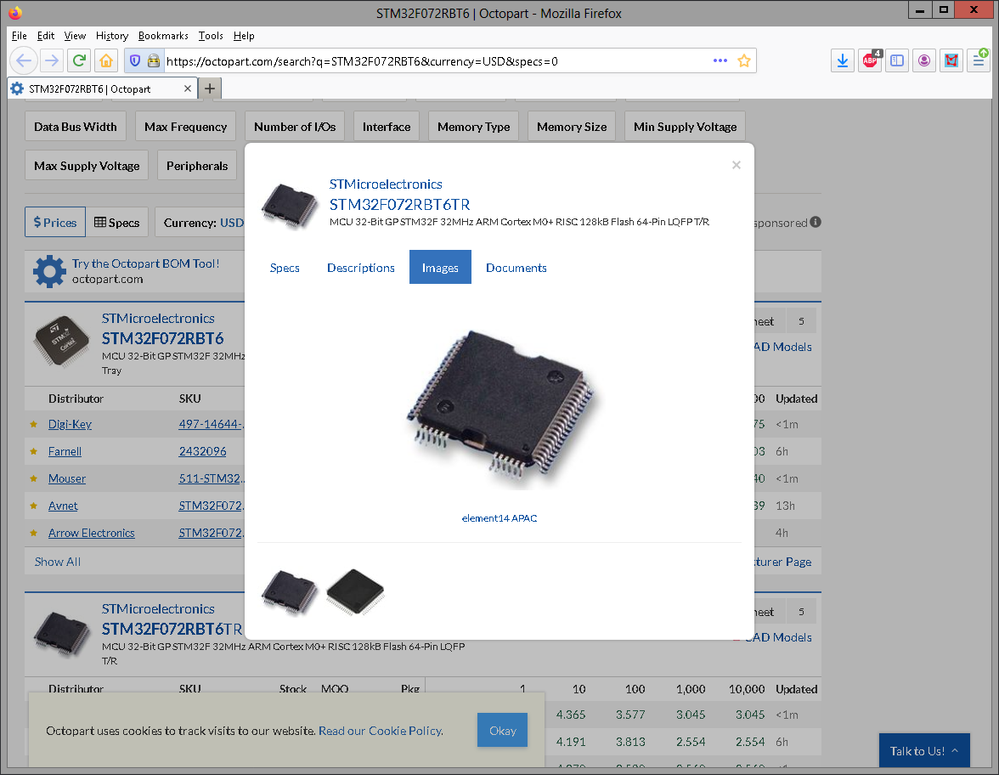The width and height of the screenshot is (999, 775).
Task: Expand the Data Bus Width filter
Action: pos(75,127)
